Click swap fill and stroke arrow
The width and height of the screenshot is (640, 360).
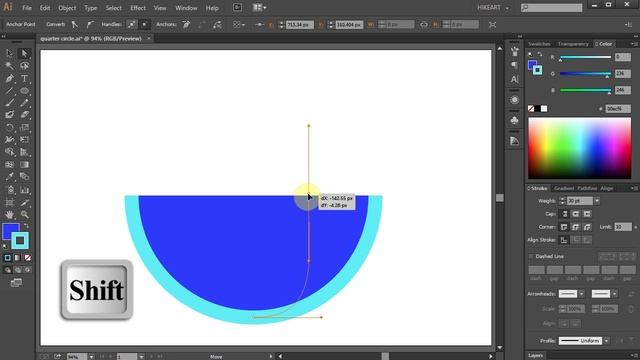[27, 226]
